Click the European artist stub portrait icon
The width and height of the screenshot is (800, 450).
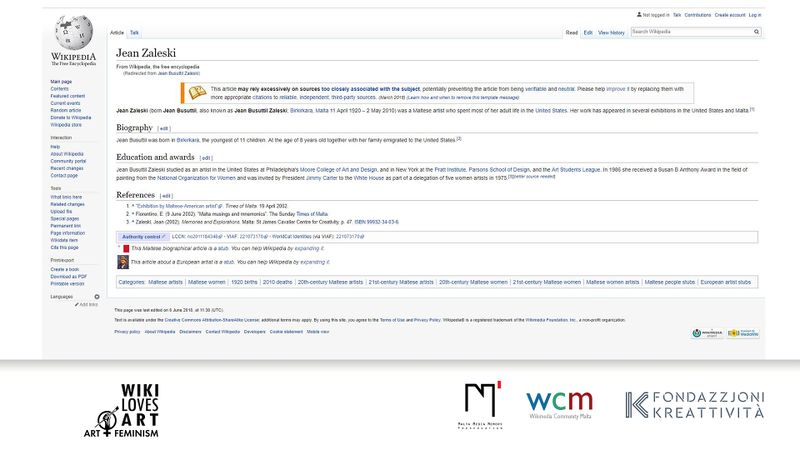coord(123,262)
